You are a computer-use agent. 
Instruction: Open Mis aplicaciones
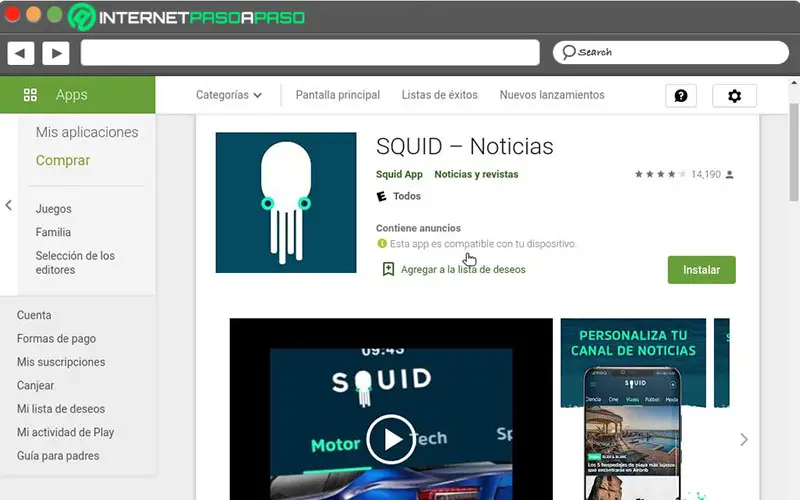[x=87, y=132]
